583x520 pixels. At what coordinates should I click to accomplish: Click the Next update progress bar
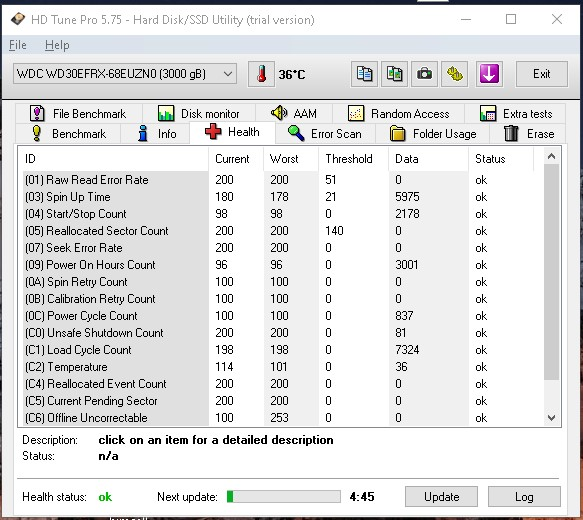tap(284, 497)
